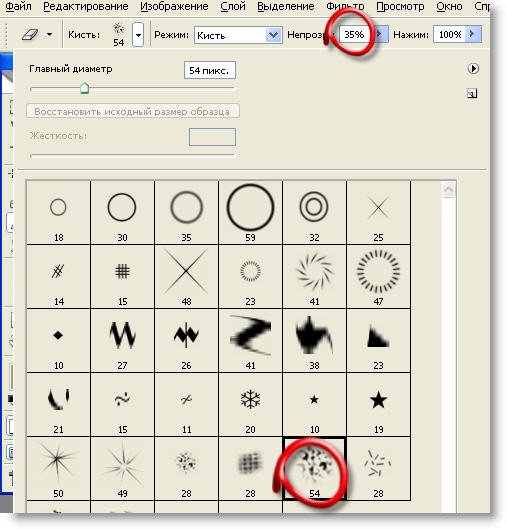Viewport: 506px width, 529px height.
Task: Open the Выделение menu
Action: coord(286,6)
